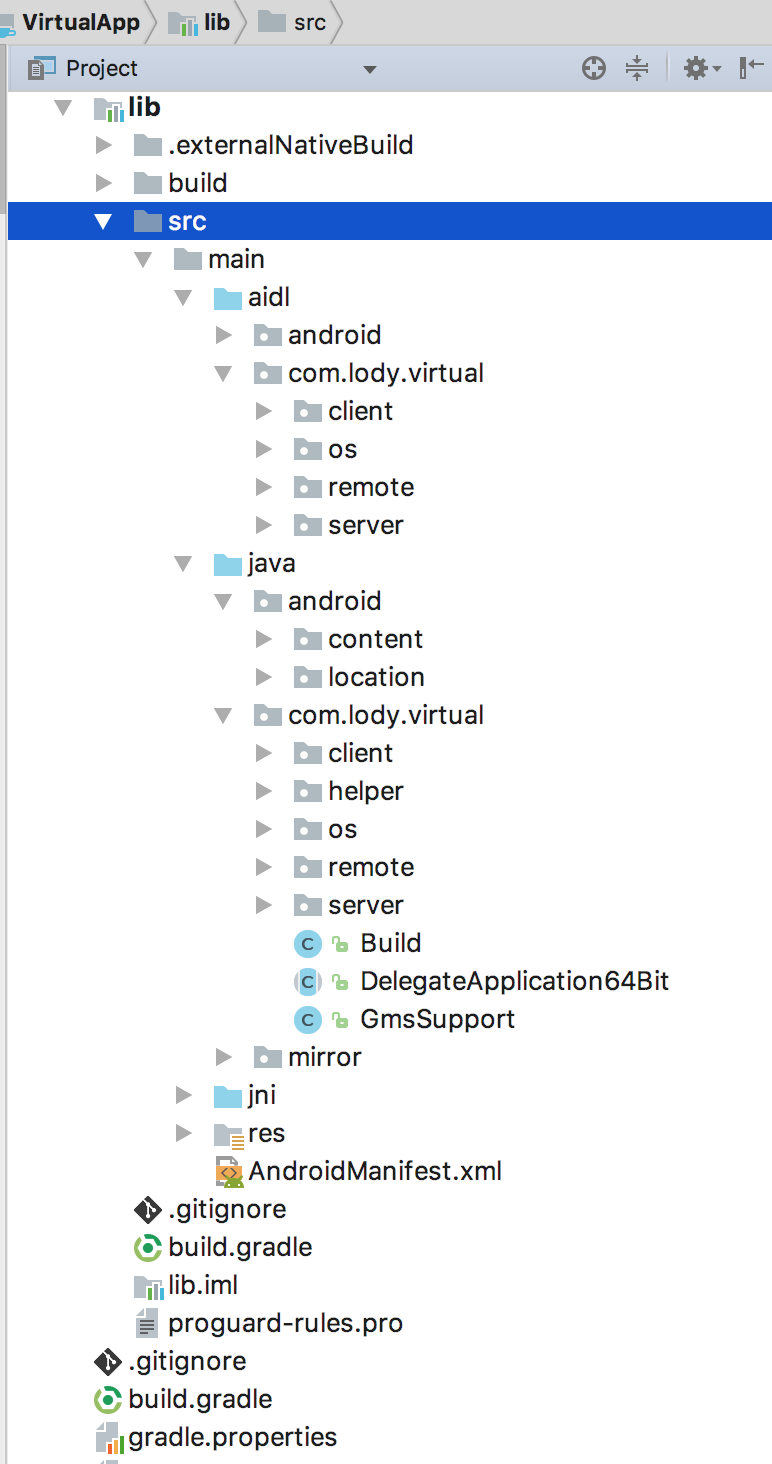Collapse the src folder
Image resolution: width=772 pixels, height=1464 pixels.
click(103, 221)
